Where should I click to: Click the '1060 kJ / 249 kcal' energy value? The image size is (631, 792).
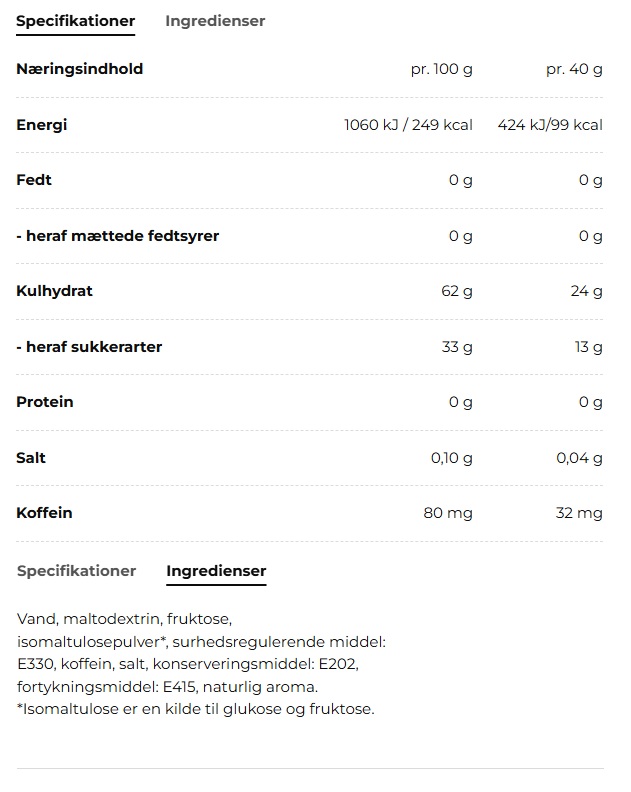tap(408, 125)
